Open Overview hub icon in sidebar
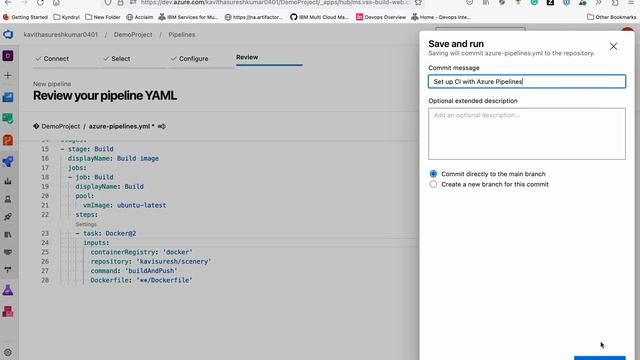Viewport: 640px width, 360px height. click(8, 97)
